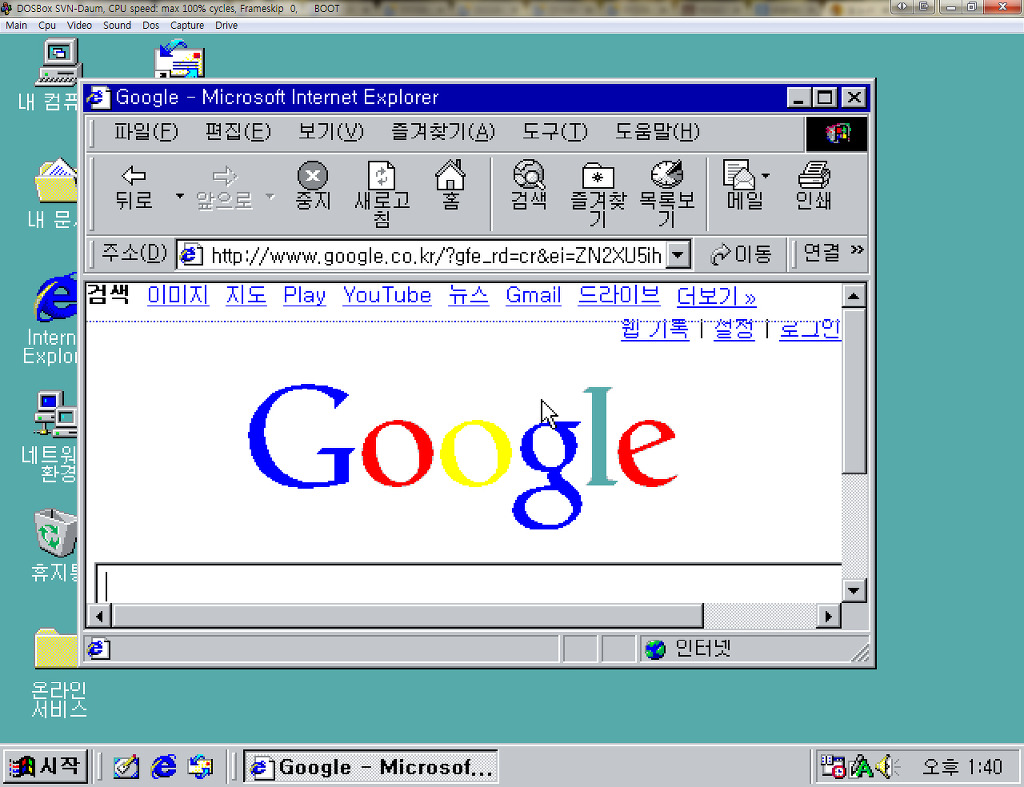The width and height of the screenshot is (1024, 787).
Task: Open the 파일(F) menu
Action: [x=146, y=132]
